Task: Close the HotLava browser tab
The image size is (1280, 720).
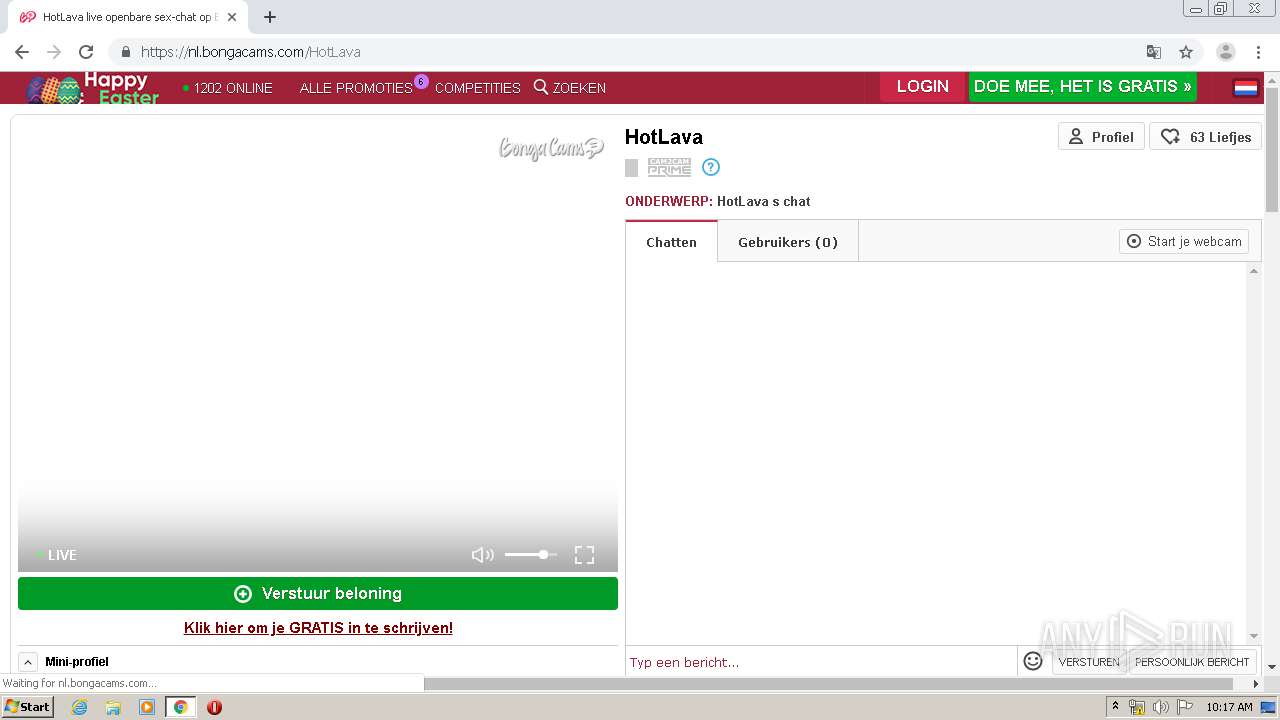Action: coord(232,17)
